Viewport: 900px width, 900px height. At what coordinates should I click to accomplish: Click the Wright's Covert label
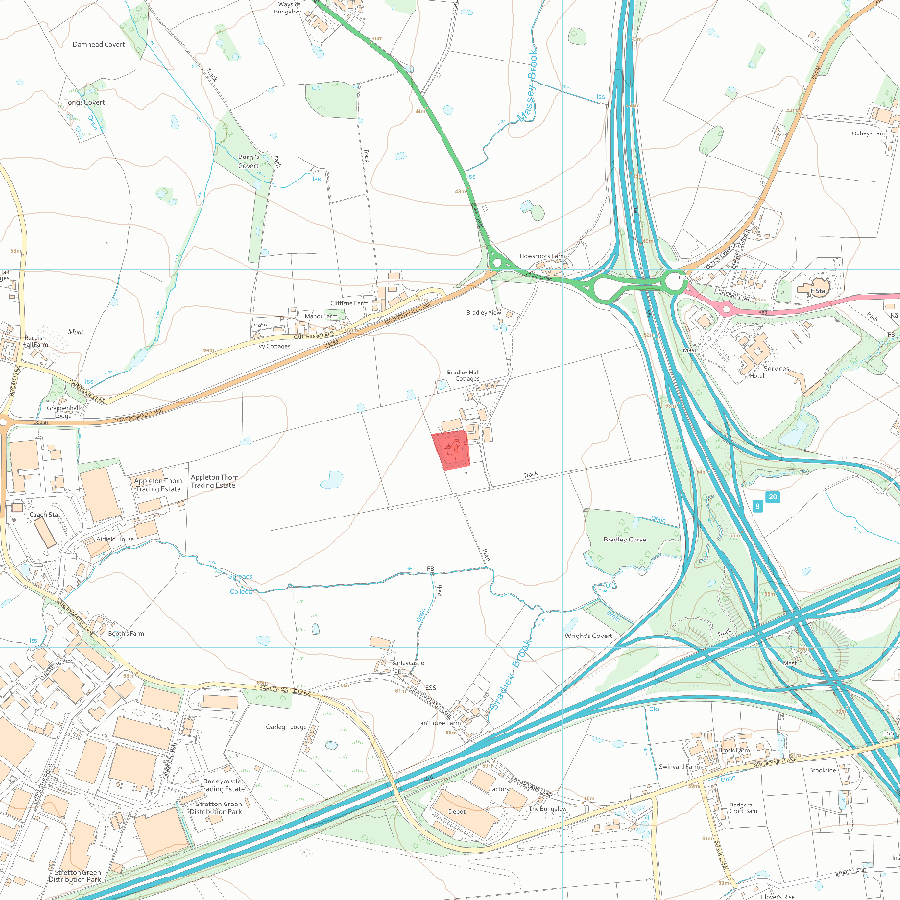(588, 636)
